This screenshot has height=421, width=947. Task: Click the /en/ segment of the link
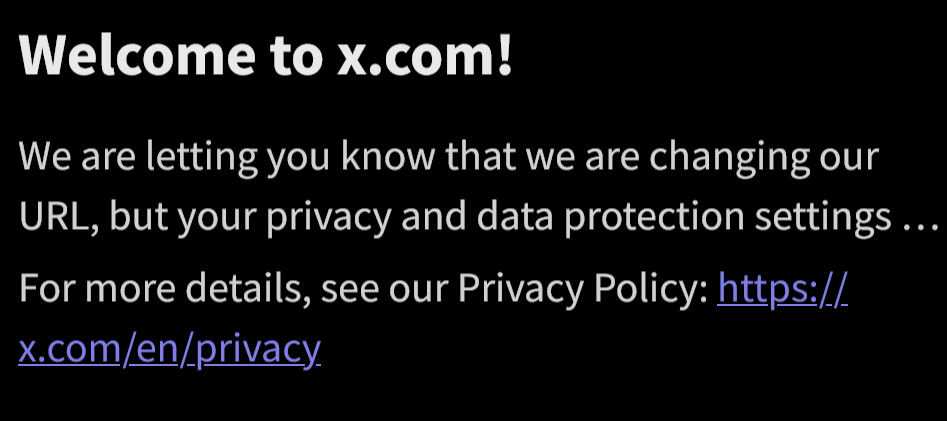(x=159, y=350)
